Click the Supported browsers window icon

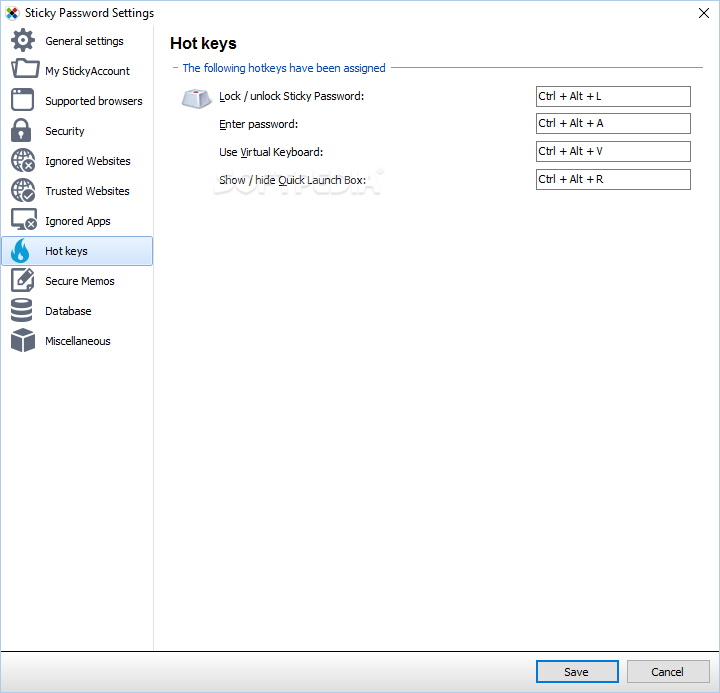(22, 100)
